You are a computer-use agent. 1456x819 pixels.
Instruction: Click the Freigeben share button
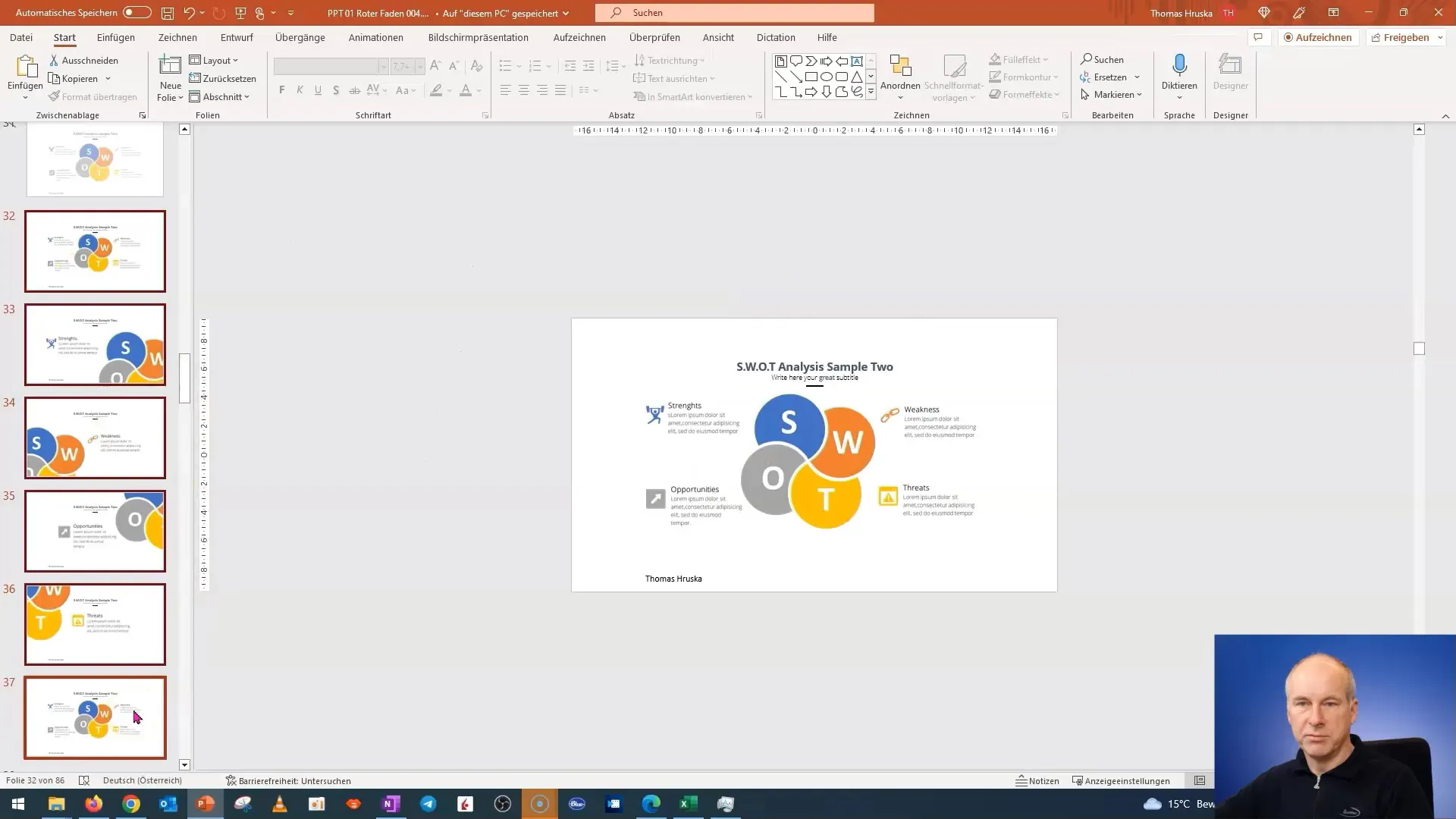click(1400, 37)
